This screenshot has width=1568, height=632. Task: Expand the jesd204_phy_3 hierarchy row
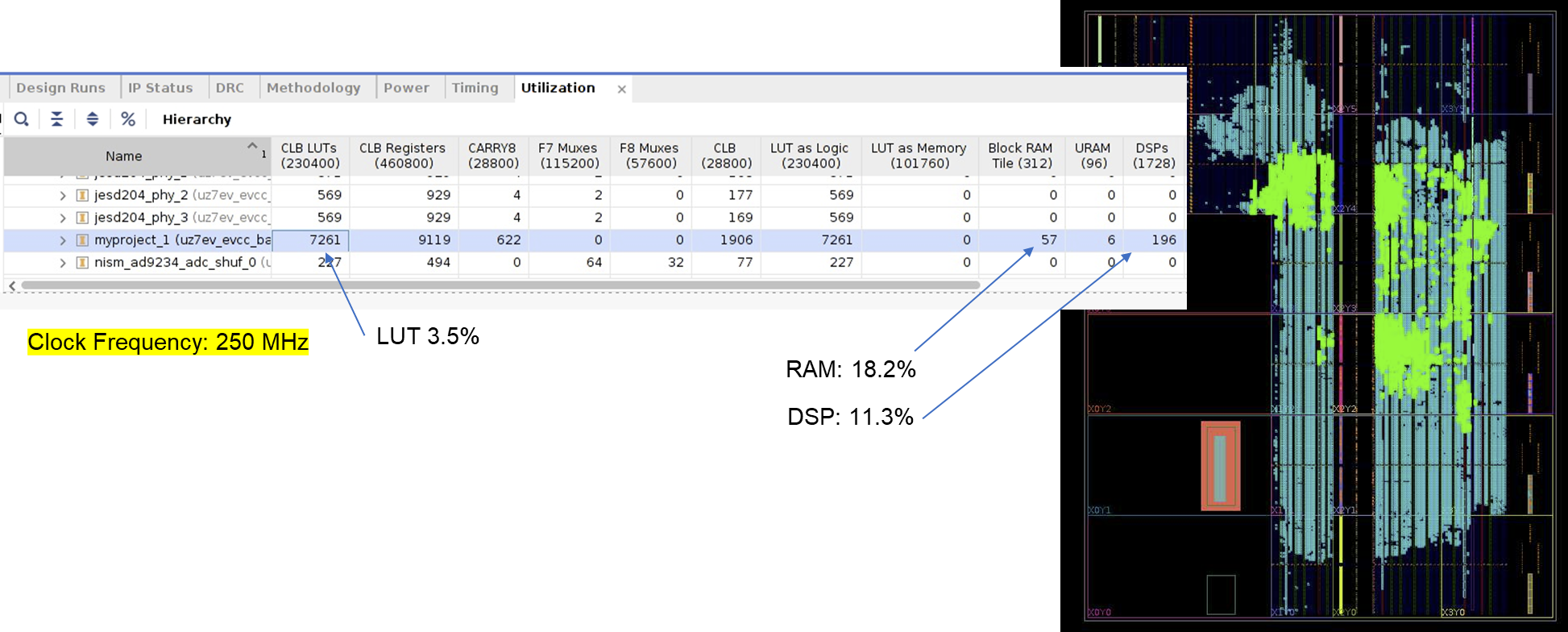(x=63, y=218)
